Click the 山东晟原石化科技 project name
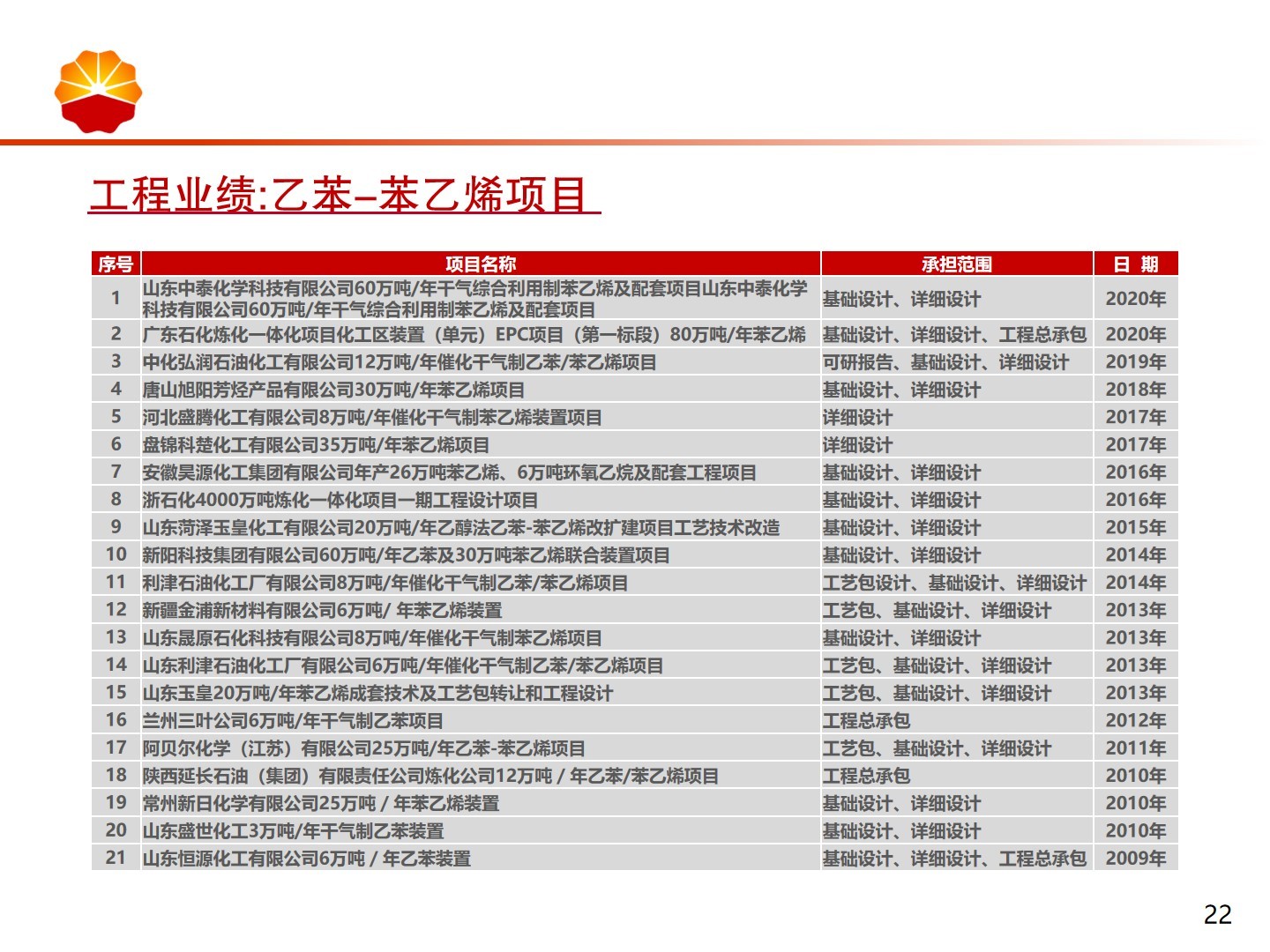 pos(372,638)
